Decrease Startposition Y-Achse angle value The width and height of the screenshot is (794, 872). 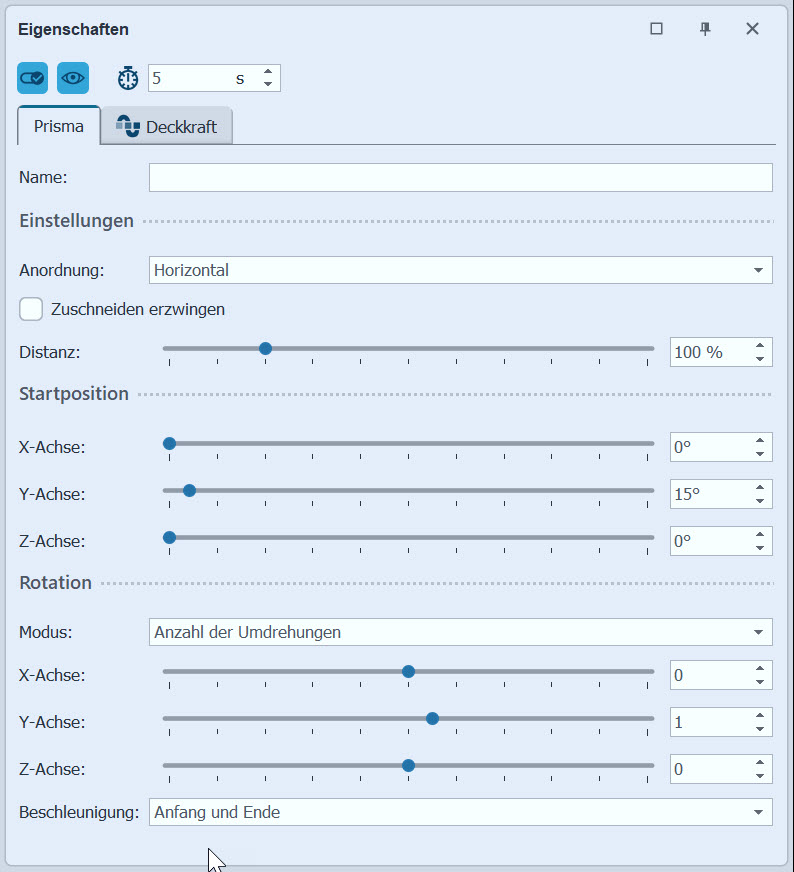[x=760, y=501]
